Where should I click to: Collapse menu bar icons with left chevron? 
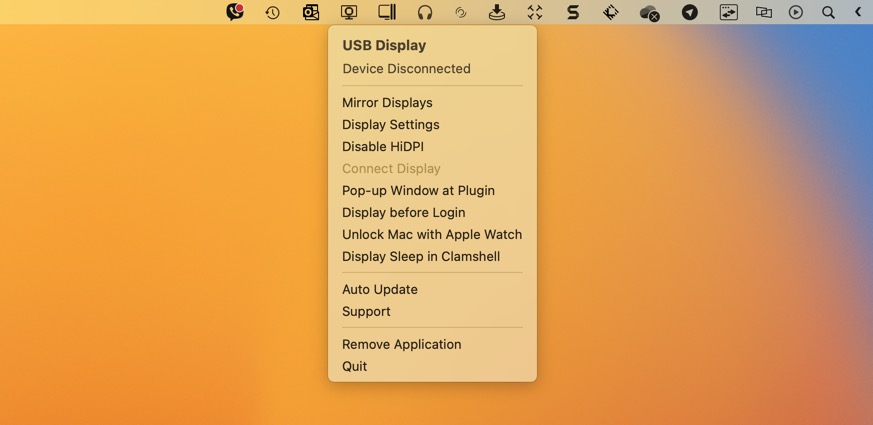point(858,13)
